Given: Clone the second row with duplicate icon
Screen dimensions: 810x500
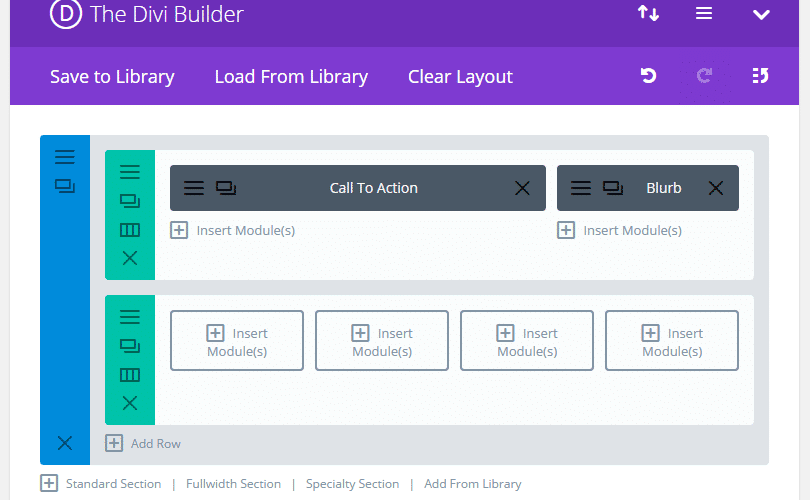Looking at the screenshot, I should [x=130, y=346].
